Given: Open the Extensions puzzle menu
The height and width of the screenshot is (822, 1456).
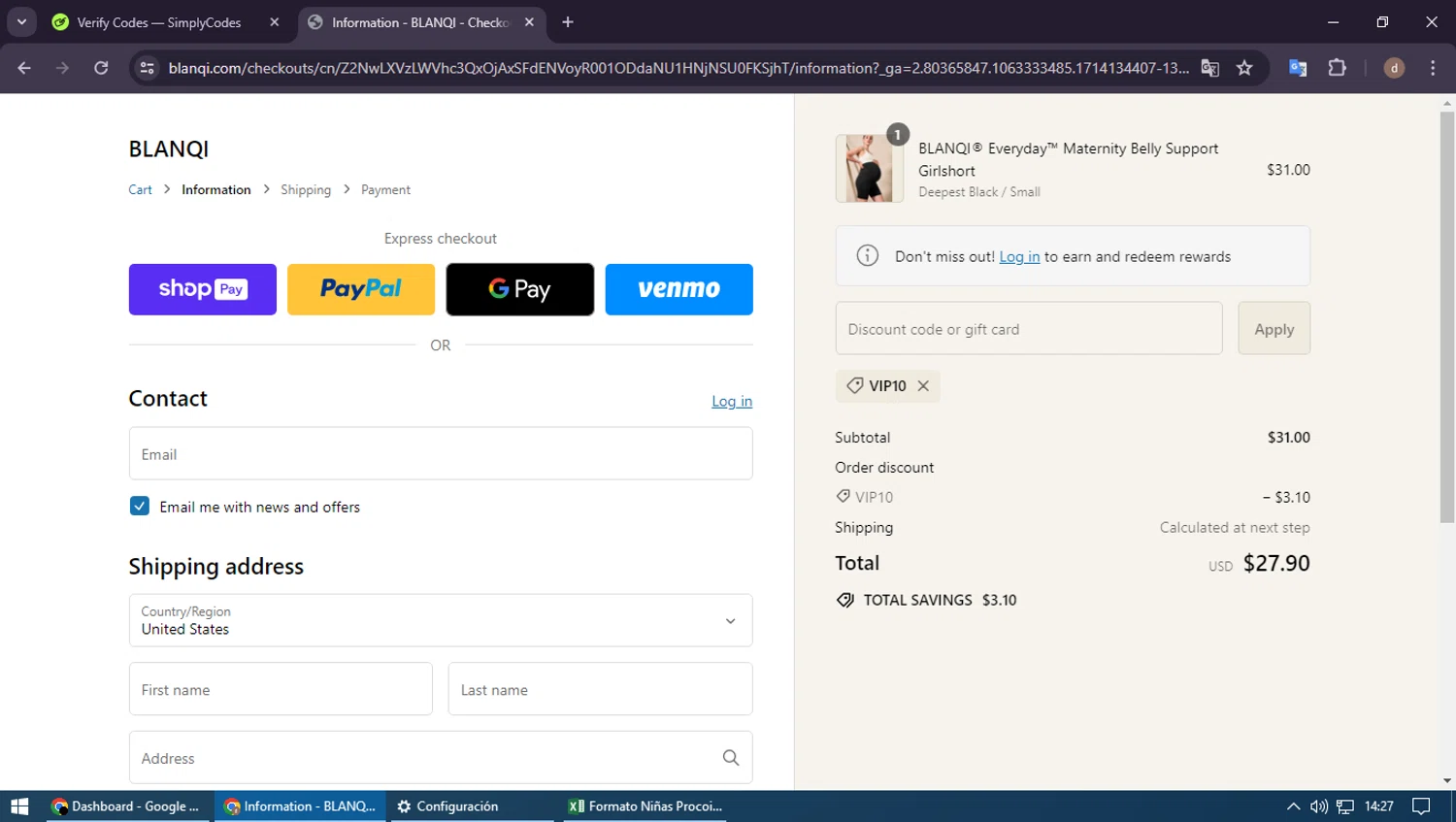Looking at the screenshot, I should 1337,68.
